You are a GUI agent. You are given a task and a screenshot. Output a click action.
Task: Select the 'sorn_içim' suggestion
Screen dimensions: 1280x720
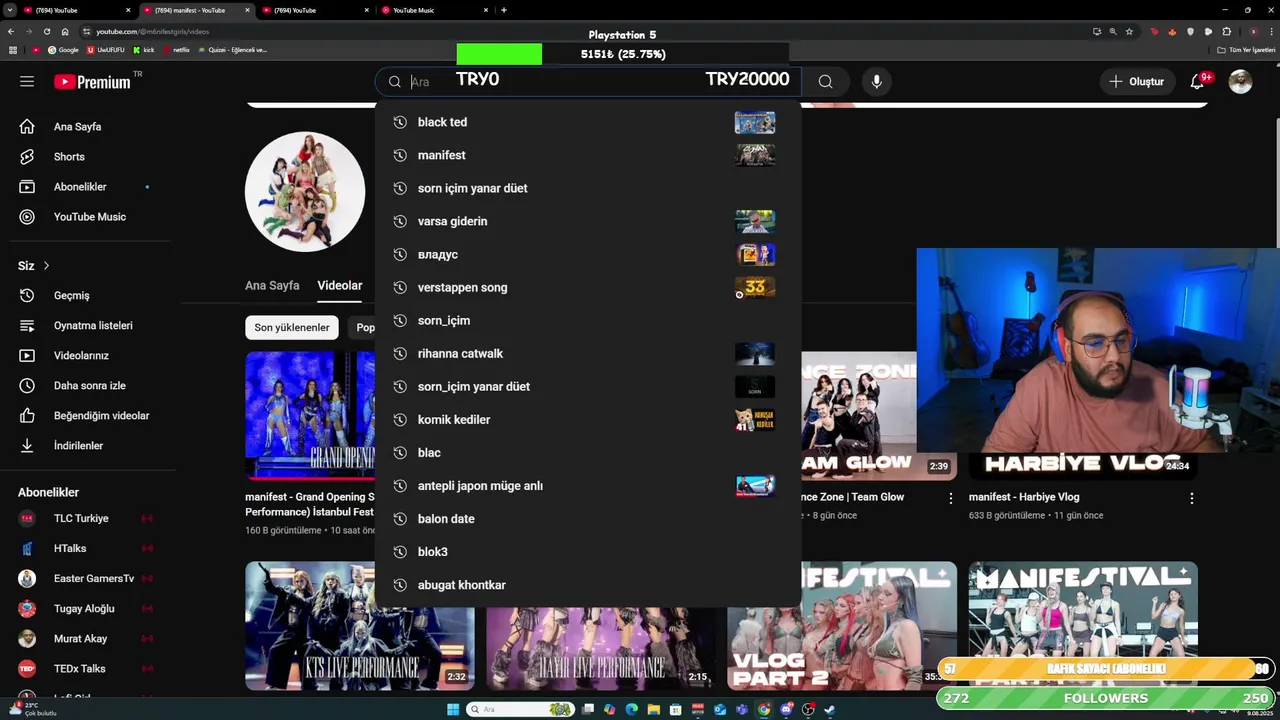pyautogui.click(x=588, y=320)
